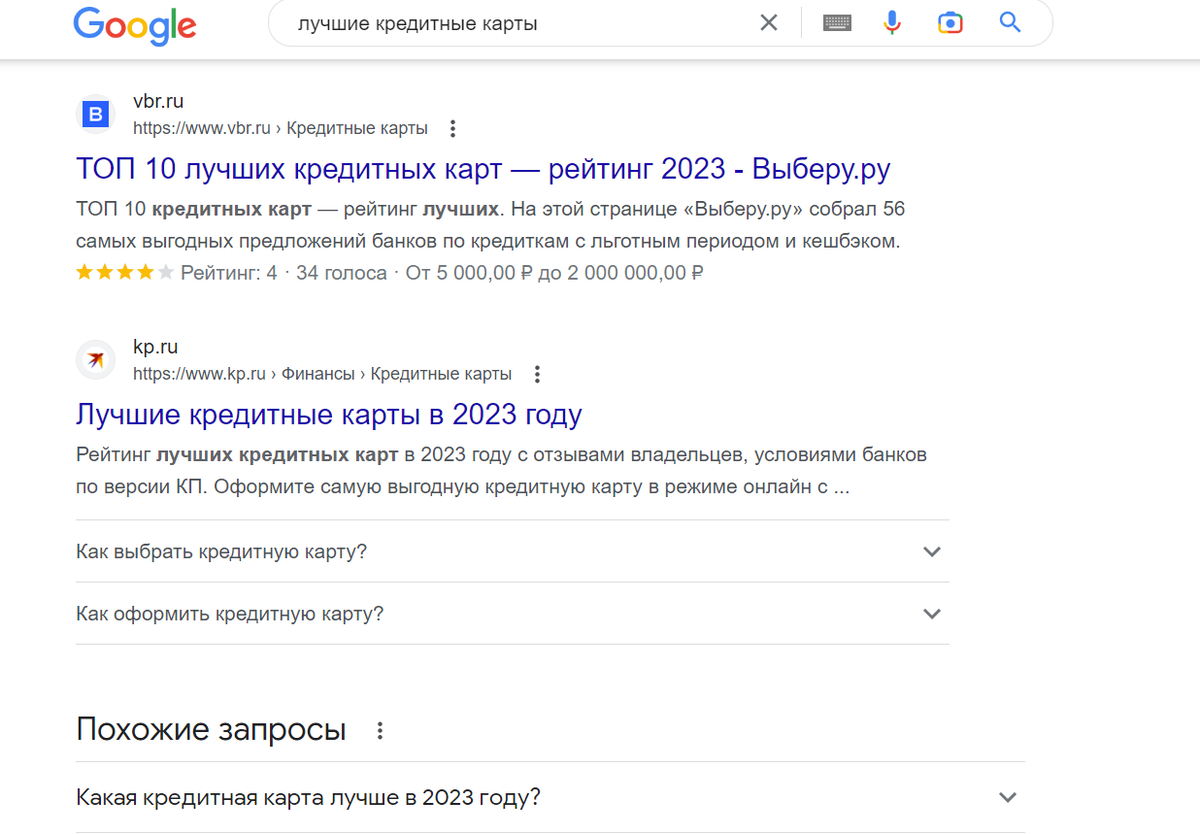This screenshot has height=834, width=1200.
Task: Click the kp.ru result description snippet
Action: tap(501, 472)
